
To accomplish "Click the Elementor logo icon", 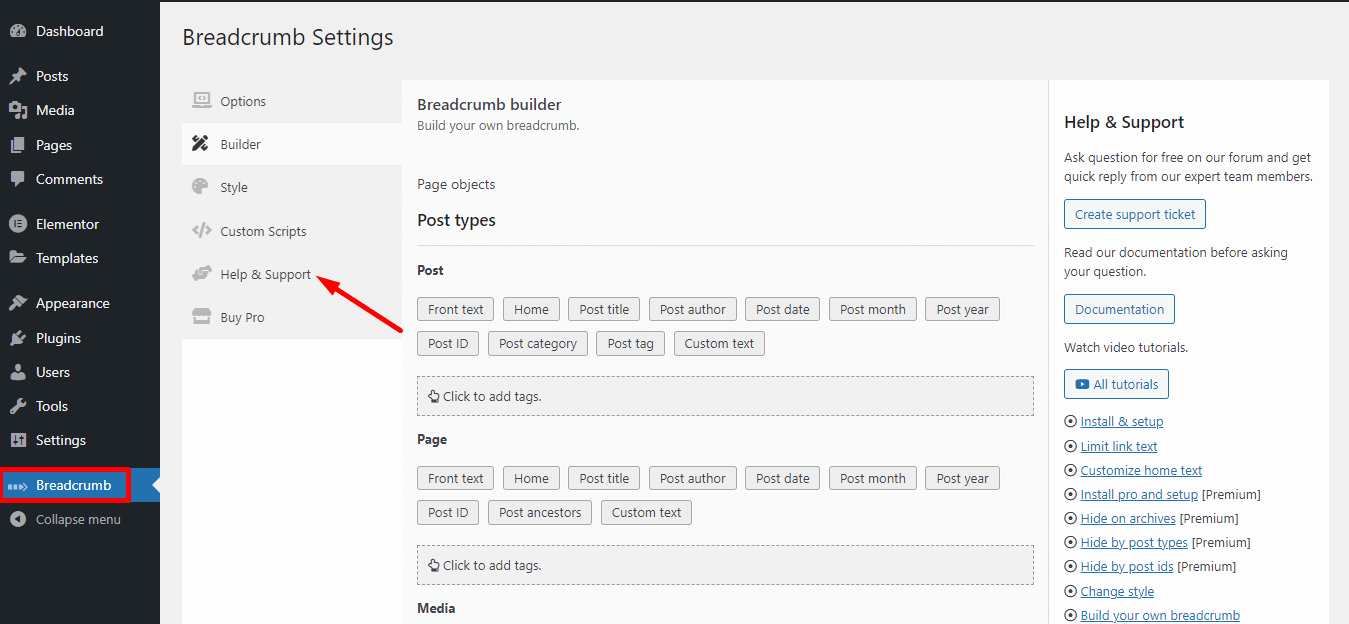I will pos(18,224).
